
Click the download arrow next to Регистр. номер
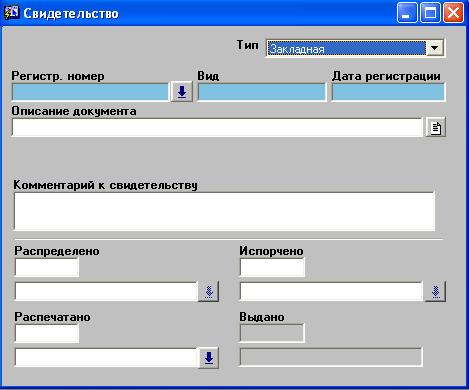(x=182, y=91)
